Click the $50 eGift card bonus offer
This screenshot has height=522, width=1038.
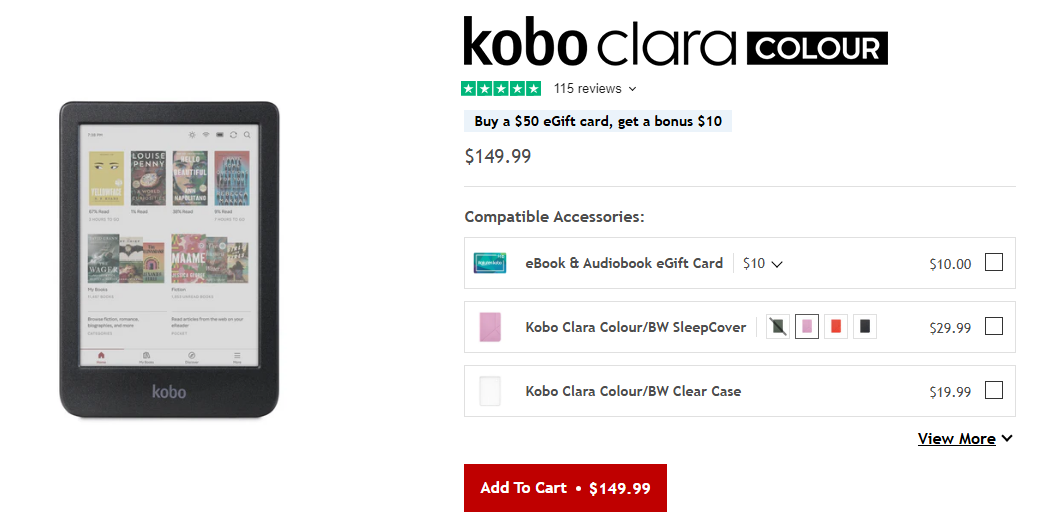pyautogui.click(x=598, y=121)
